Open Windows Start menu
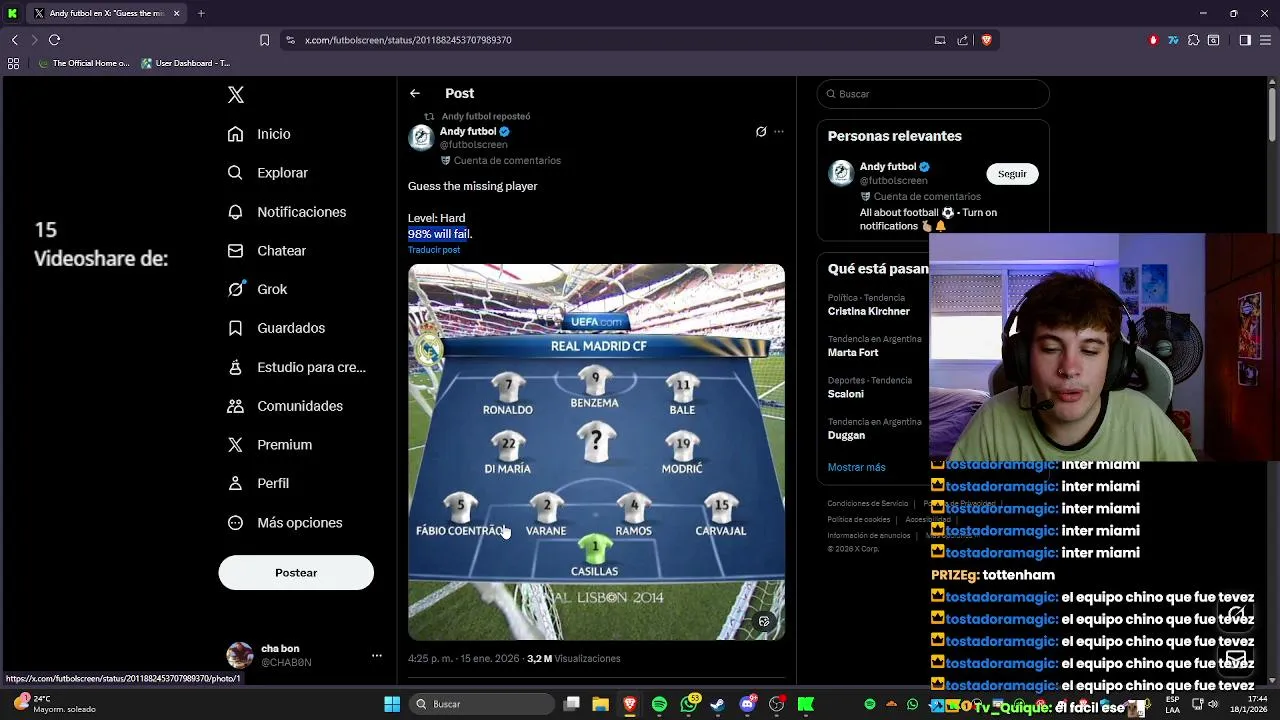Viewport: 1280px width, 720px height. [x=392, y=704]
